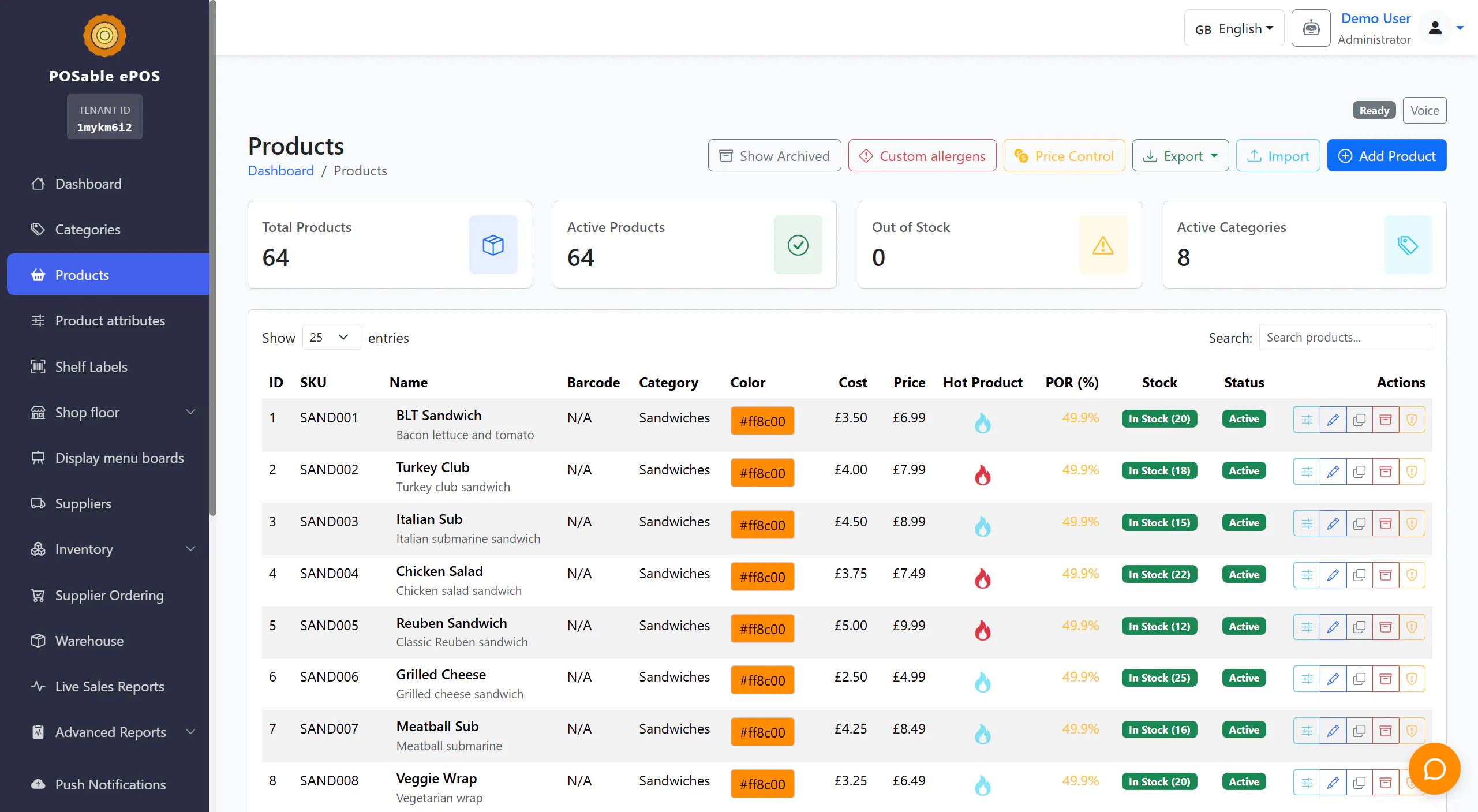Viewport: 1478px width, 812px height.
Task: Click into the Search products field
Action: [x=1345, y=337]
